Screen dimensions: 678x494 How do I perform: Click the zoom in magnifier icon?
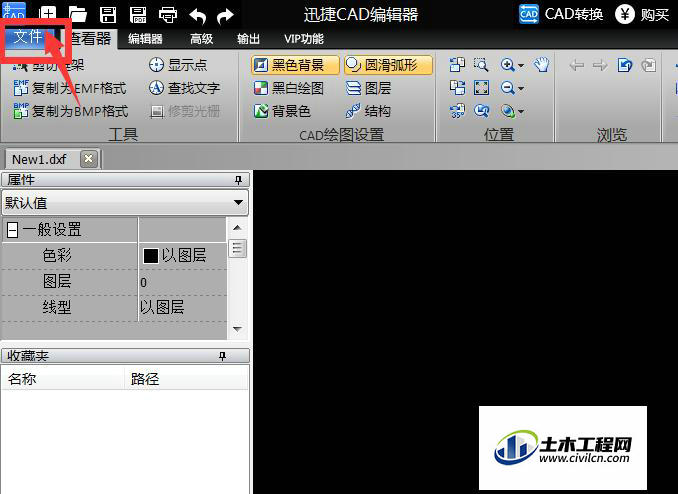(x=507, y=65)
